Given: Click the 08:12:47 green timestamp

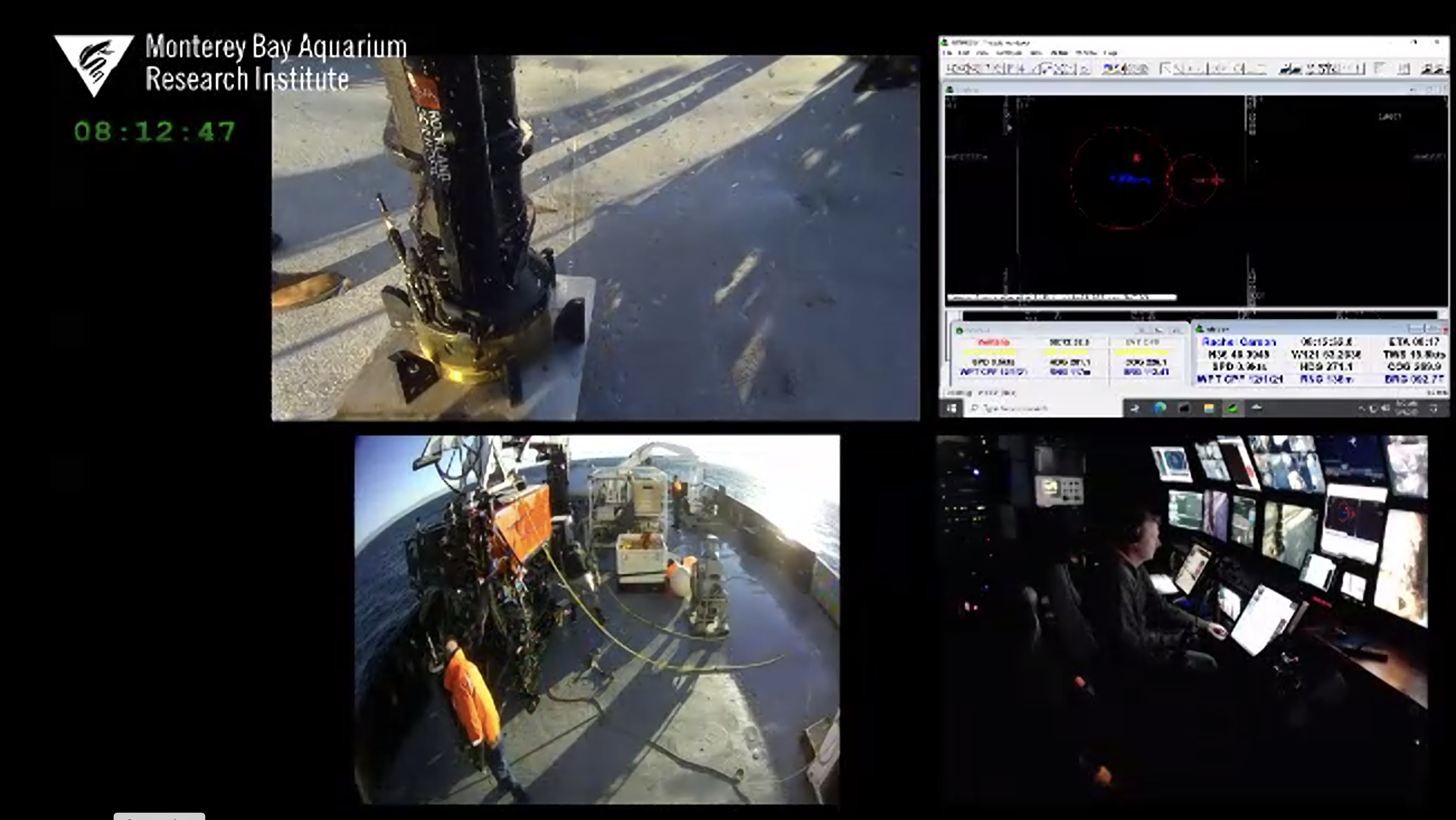Looking at the screenshot, I should (154, 131).
